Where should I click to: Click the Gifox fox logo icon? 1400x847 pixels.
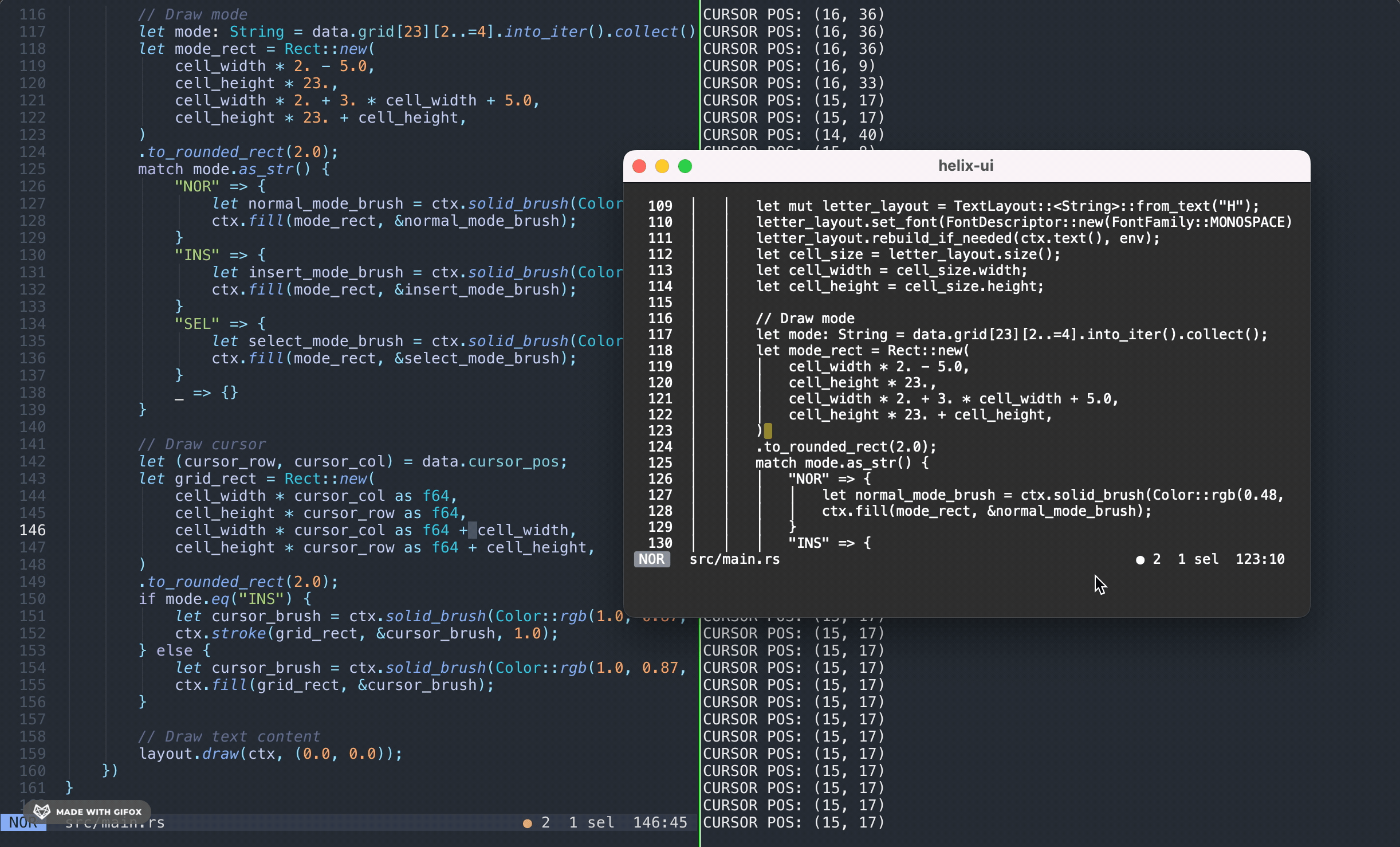coord(42,811)
